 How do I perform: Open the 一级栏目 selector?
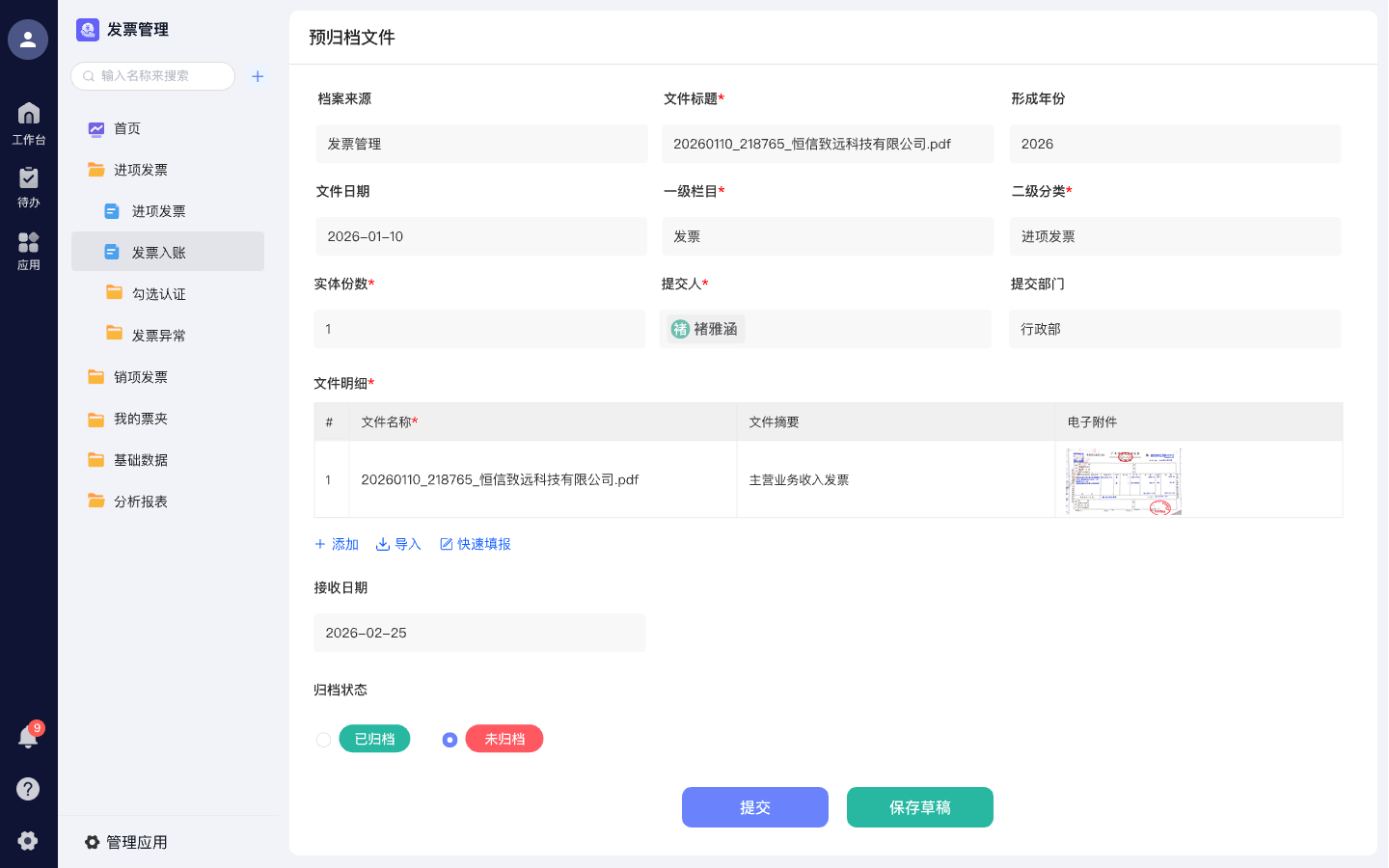(x=828, y=236)
